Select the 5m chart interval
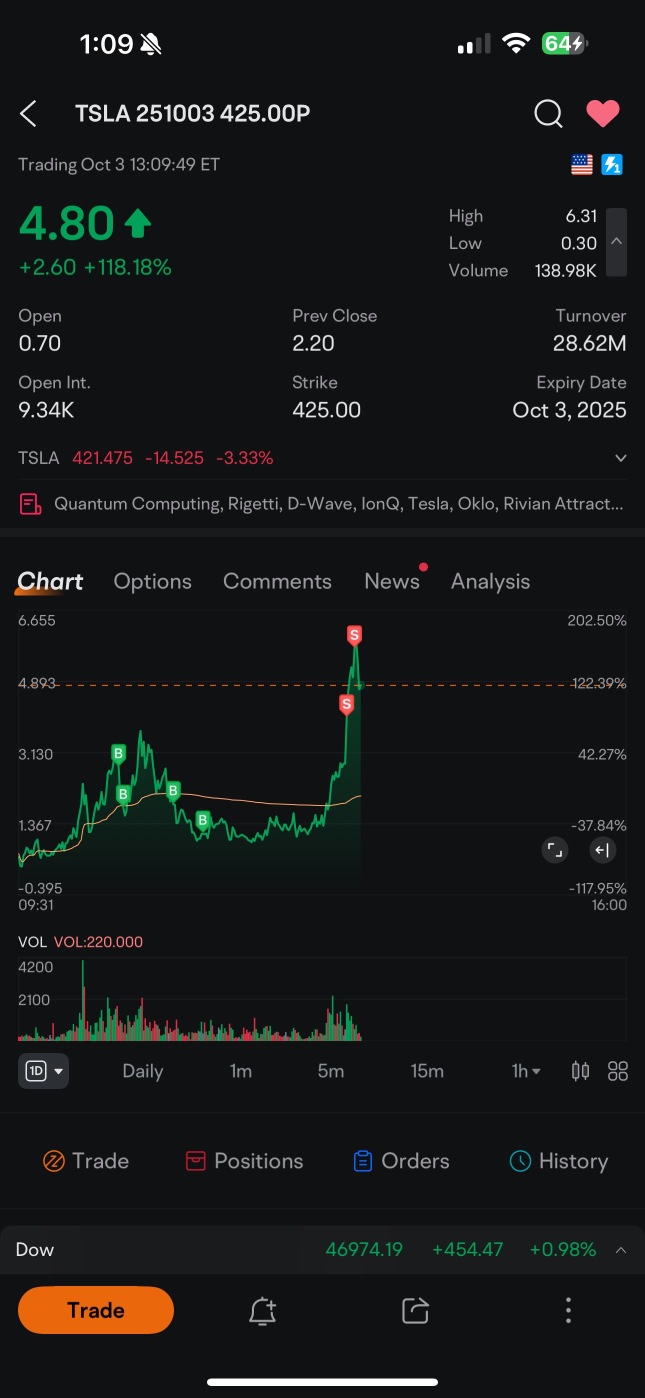 click(x=331, y=1071)
